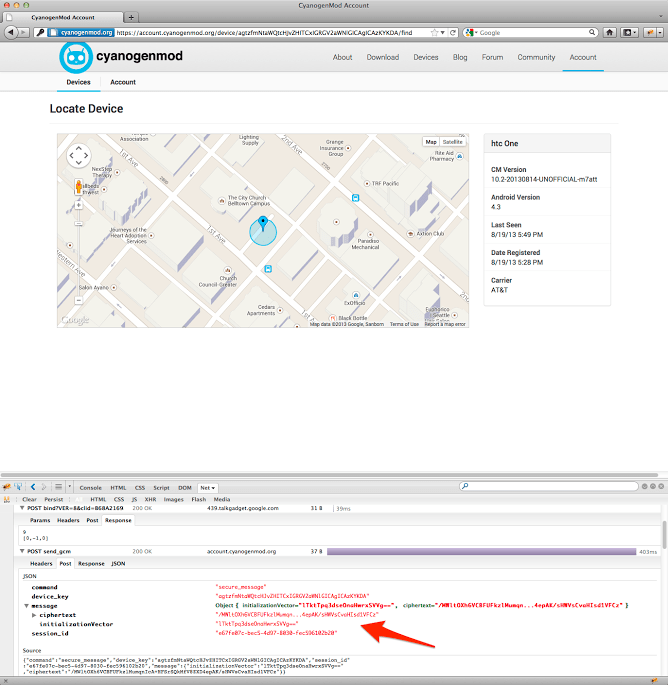668x685 pixels.
Task: Filter Net requests by HTML type
Action: [98, 499]
